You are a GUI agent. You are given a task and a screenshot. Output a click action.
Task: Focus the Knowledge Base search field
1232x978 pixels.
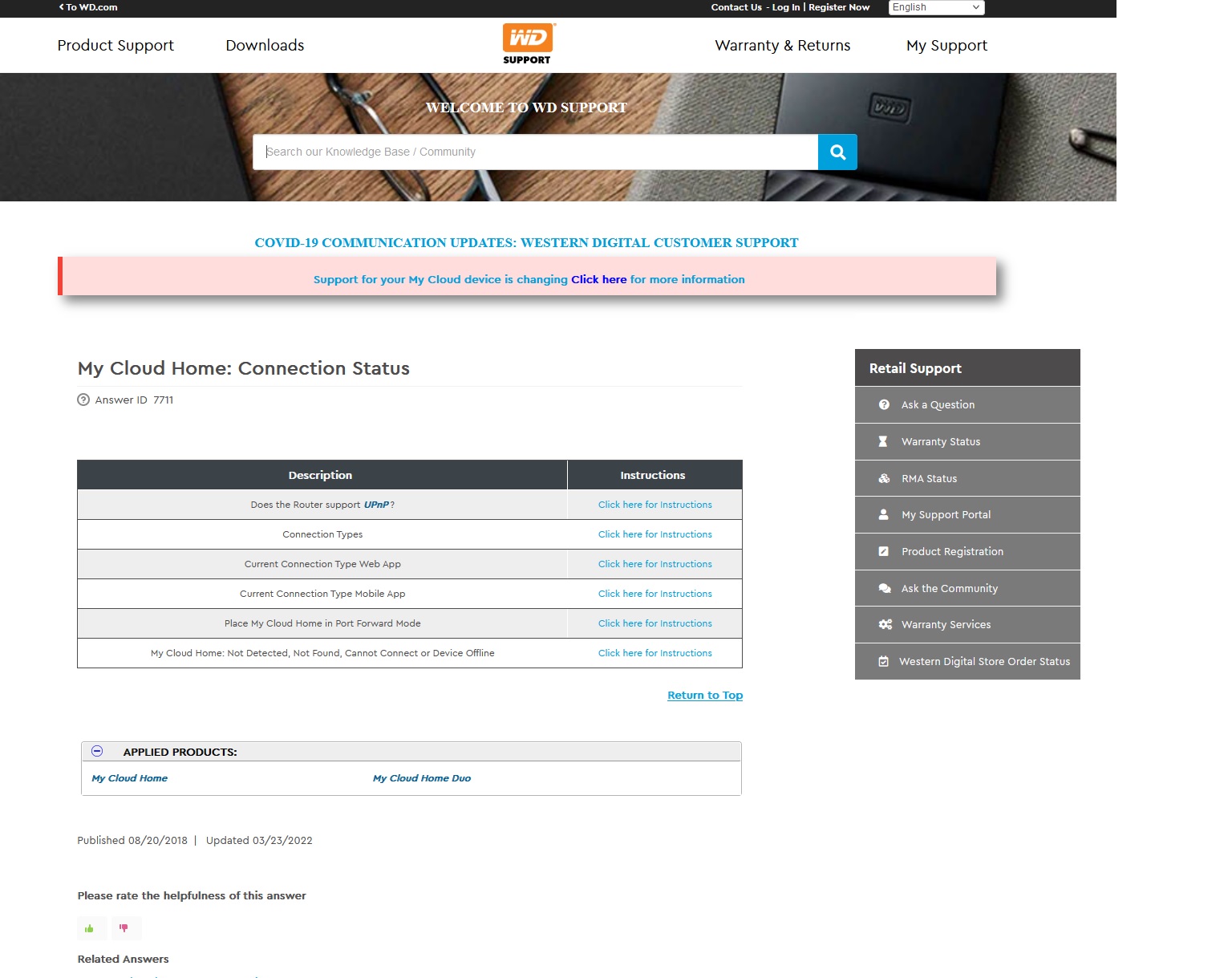[535, 152]
